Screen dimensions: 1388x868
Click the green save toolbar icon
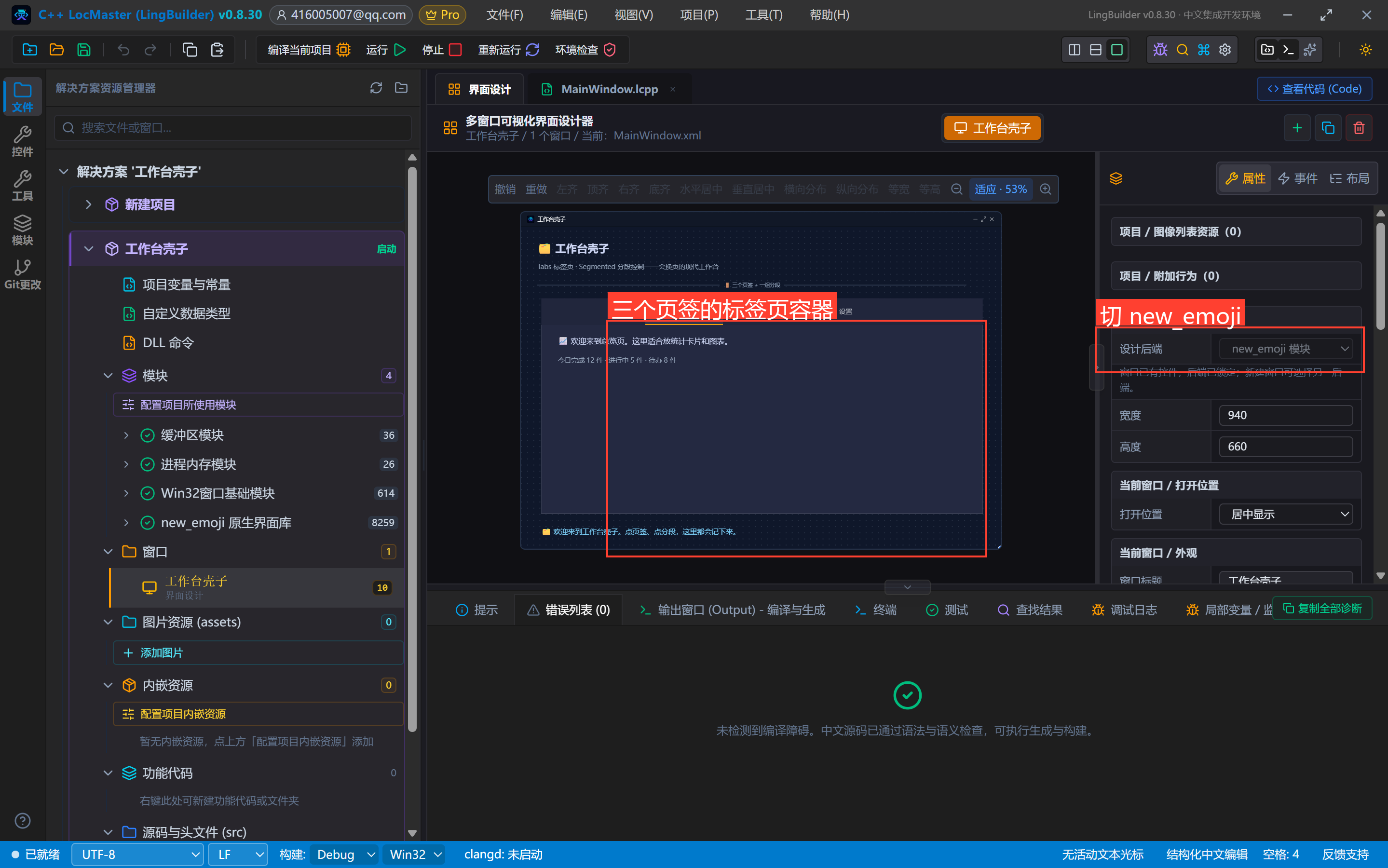[84, 50]
